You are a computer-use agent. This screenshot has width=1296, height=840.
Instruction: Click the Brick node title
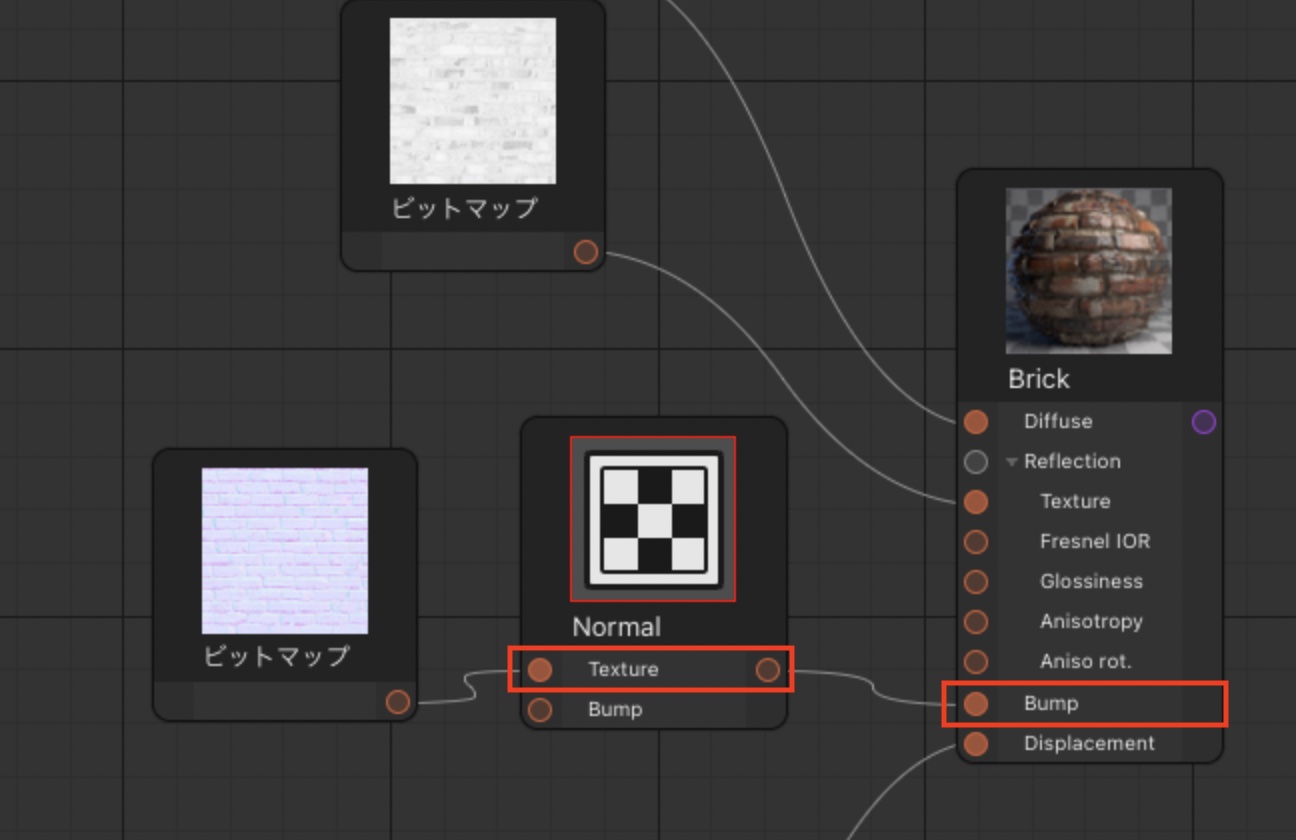pos(1039,379)
